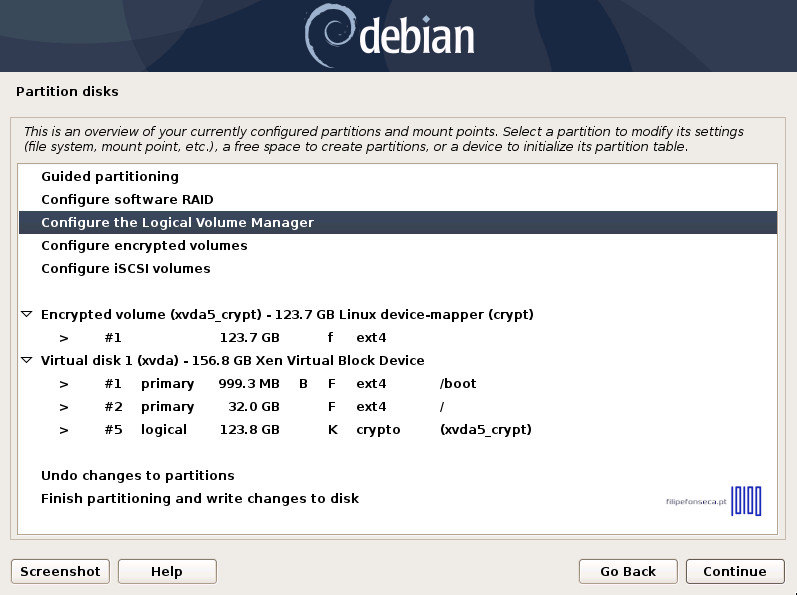Select Finish partitioning and write changes
Screen dimensions: 797x595
pos(199,499)
